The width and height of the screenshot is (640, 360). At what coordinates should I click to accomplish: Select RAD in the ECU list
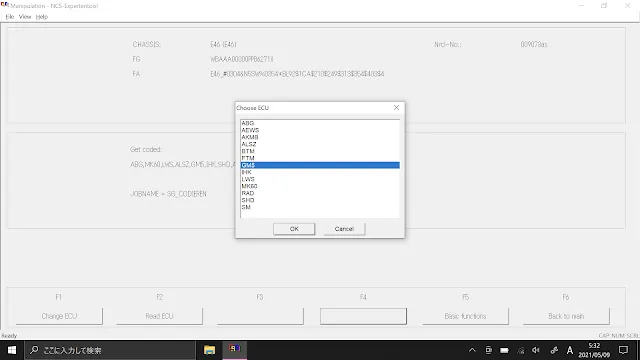tap(320, 193)
